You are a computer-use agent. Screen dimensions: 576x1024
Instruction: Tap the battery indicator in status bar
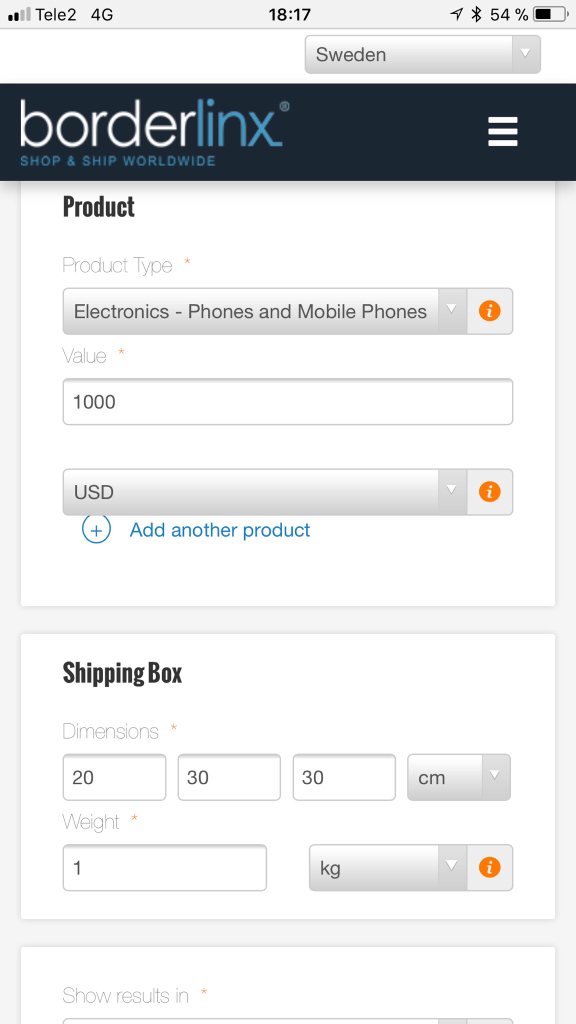(x=551, y=14)
